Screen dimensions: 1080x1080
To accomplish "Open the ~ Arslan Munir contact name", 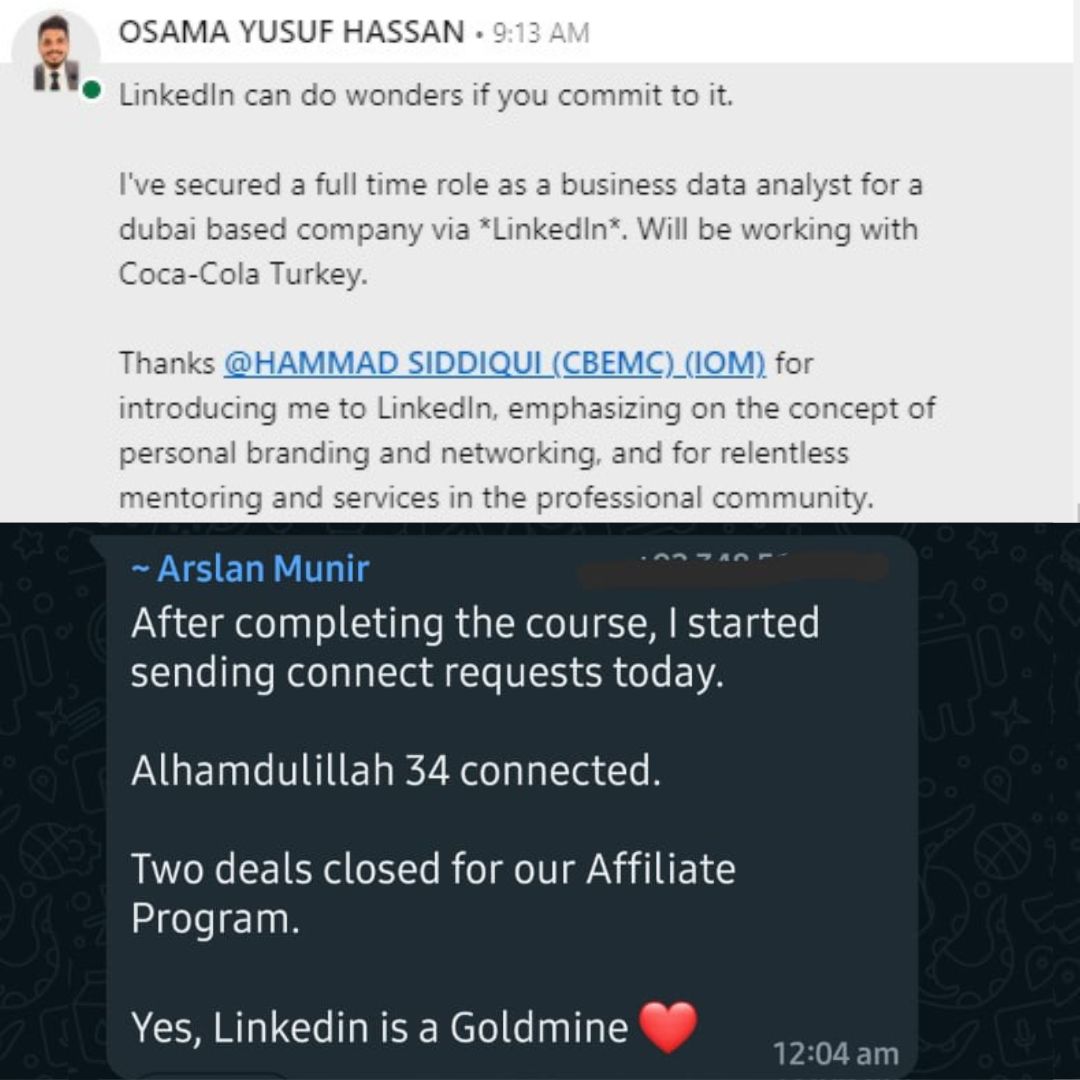I will pyautogui.click(x=251, y=569).
